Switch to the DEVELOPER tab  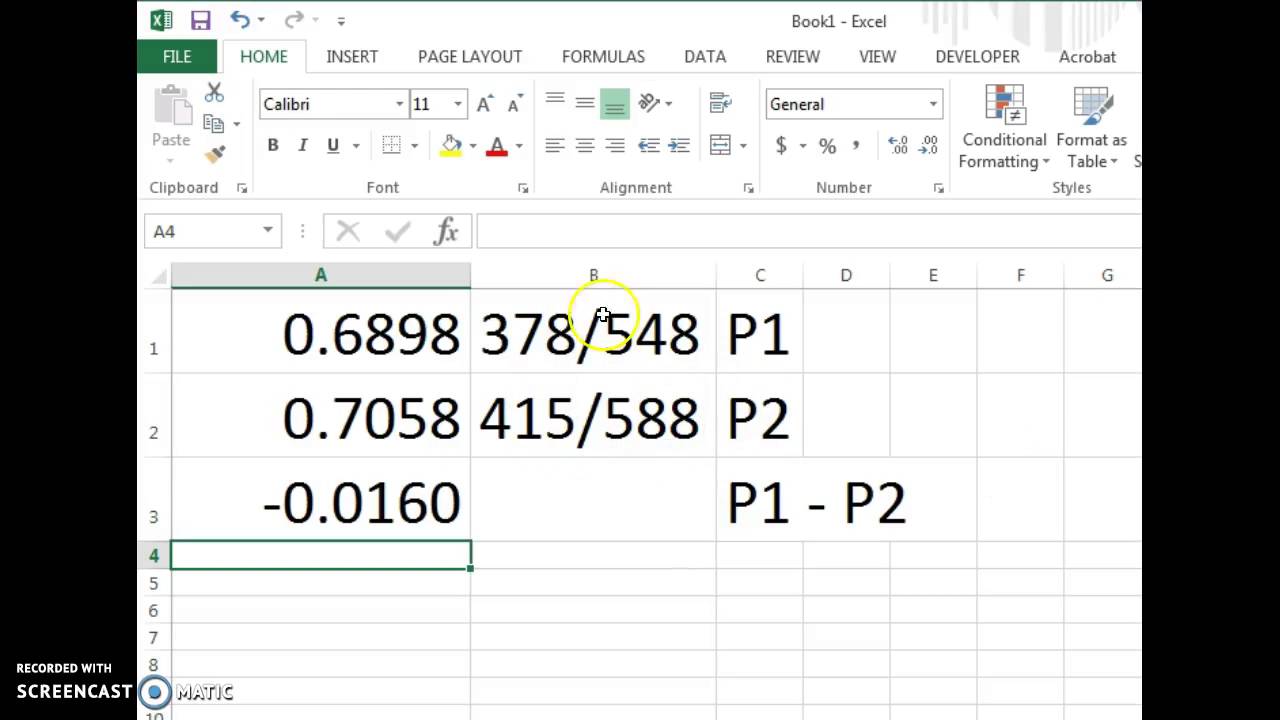tap(977, 57)
